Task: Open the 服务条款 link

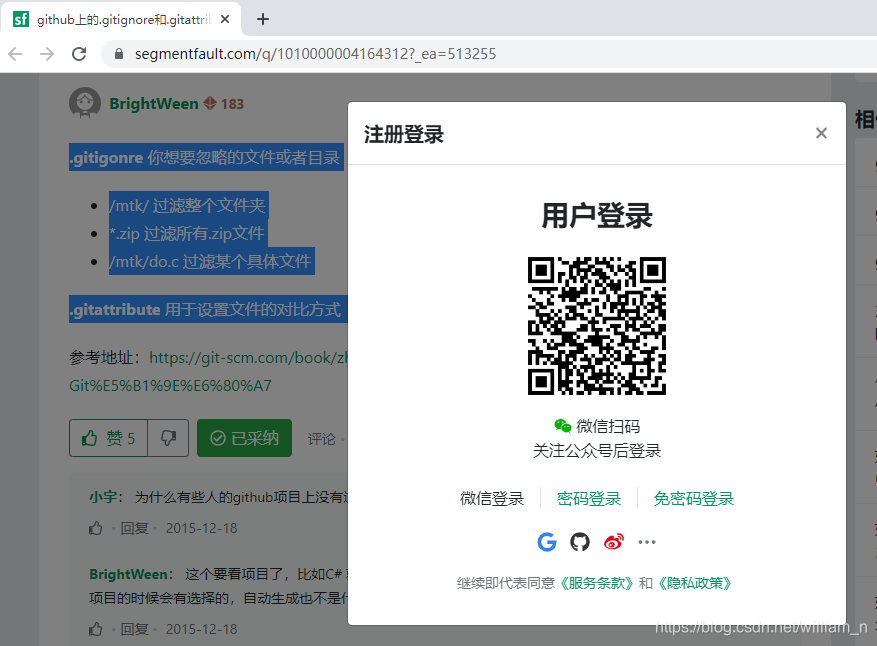Action: click(597, 583)
